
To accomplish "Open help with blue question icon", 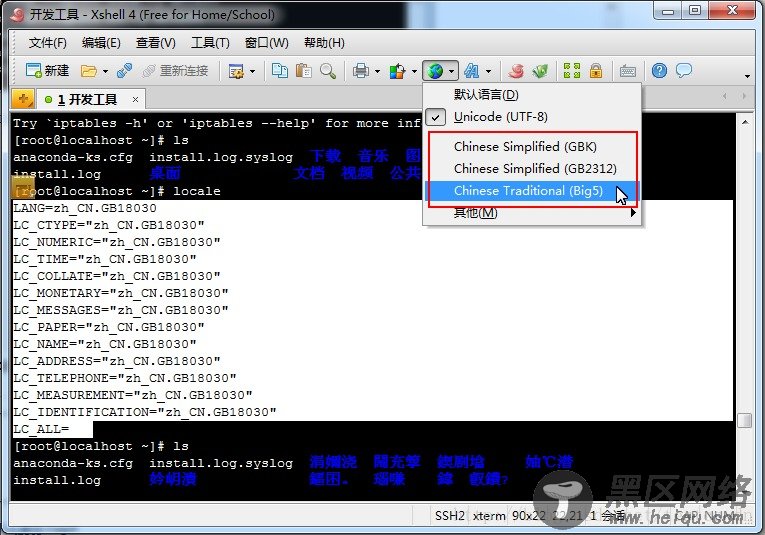I will coord(659,71).
